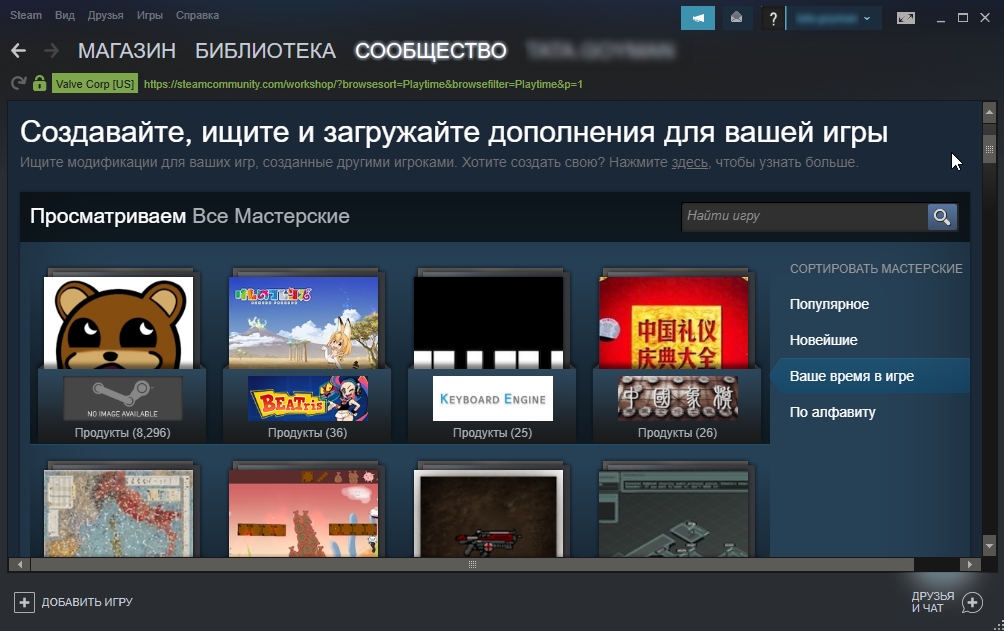Open the bear face thumbnail
The height and width of the screenshot is (631, 1004).
(x=118, y=323)
